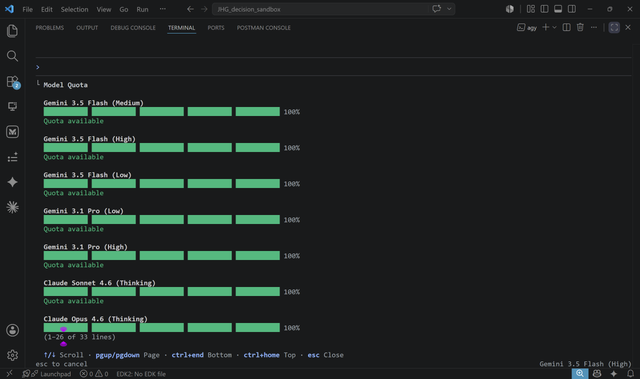The height and width of the screenshot is (379, 640).
Task: Click the Gemini 3.5 Flash (Medium) quota bar
Action: 162,112
